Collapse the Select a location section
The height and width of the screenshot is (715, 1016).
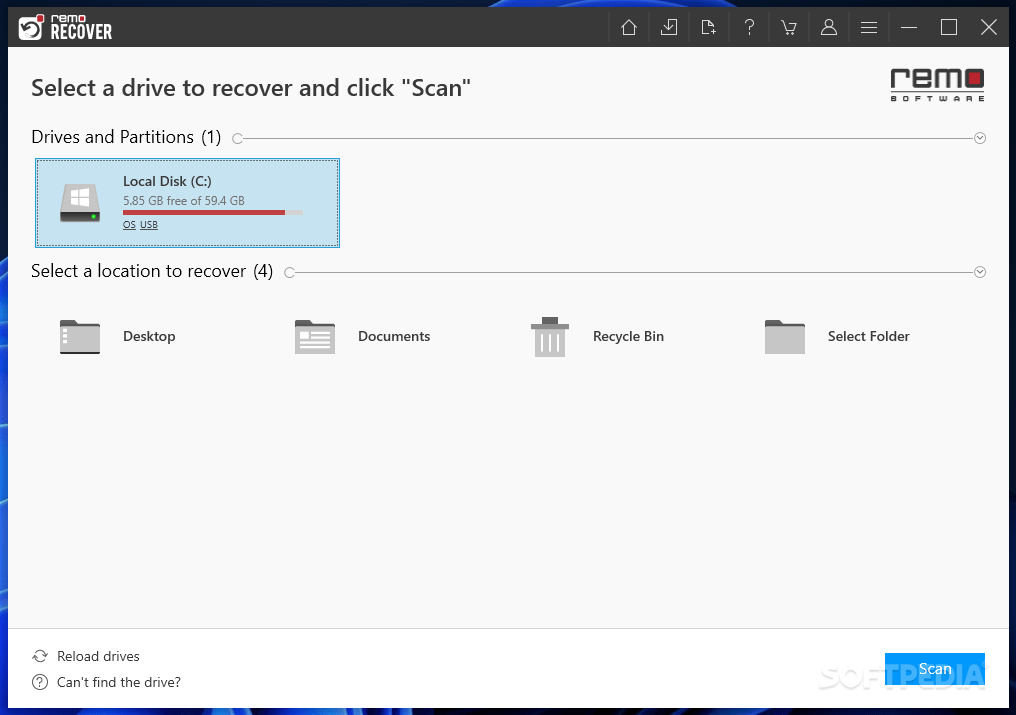coord(979,271)
